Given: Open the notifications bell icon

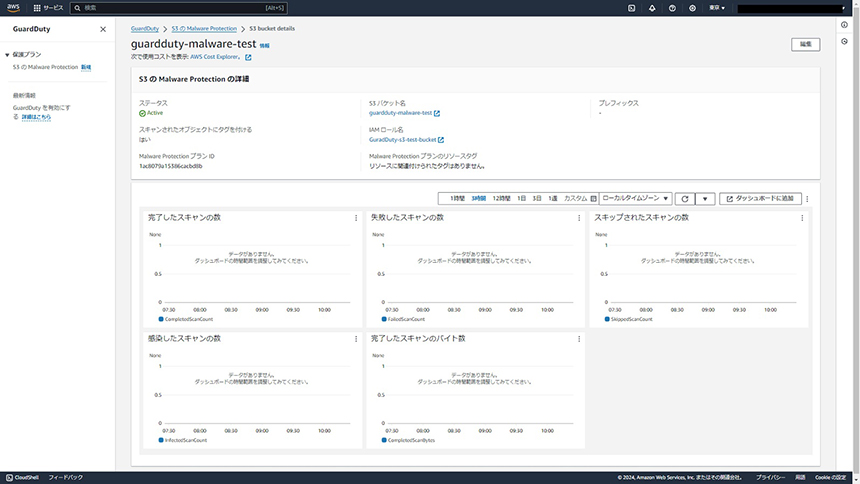Looking at the screenshot, I should pos(652,8).
